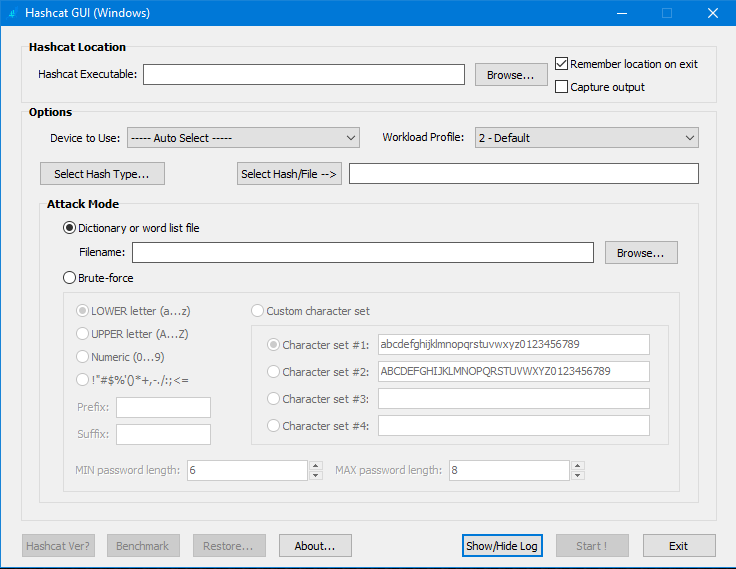The image size is (736, 569).
Task: Click MIN password length value field
Action: pos(247,470)
